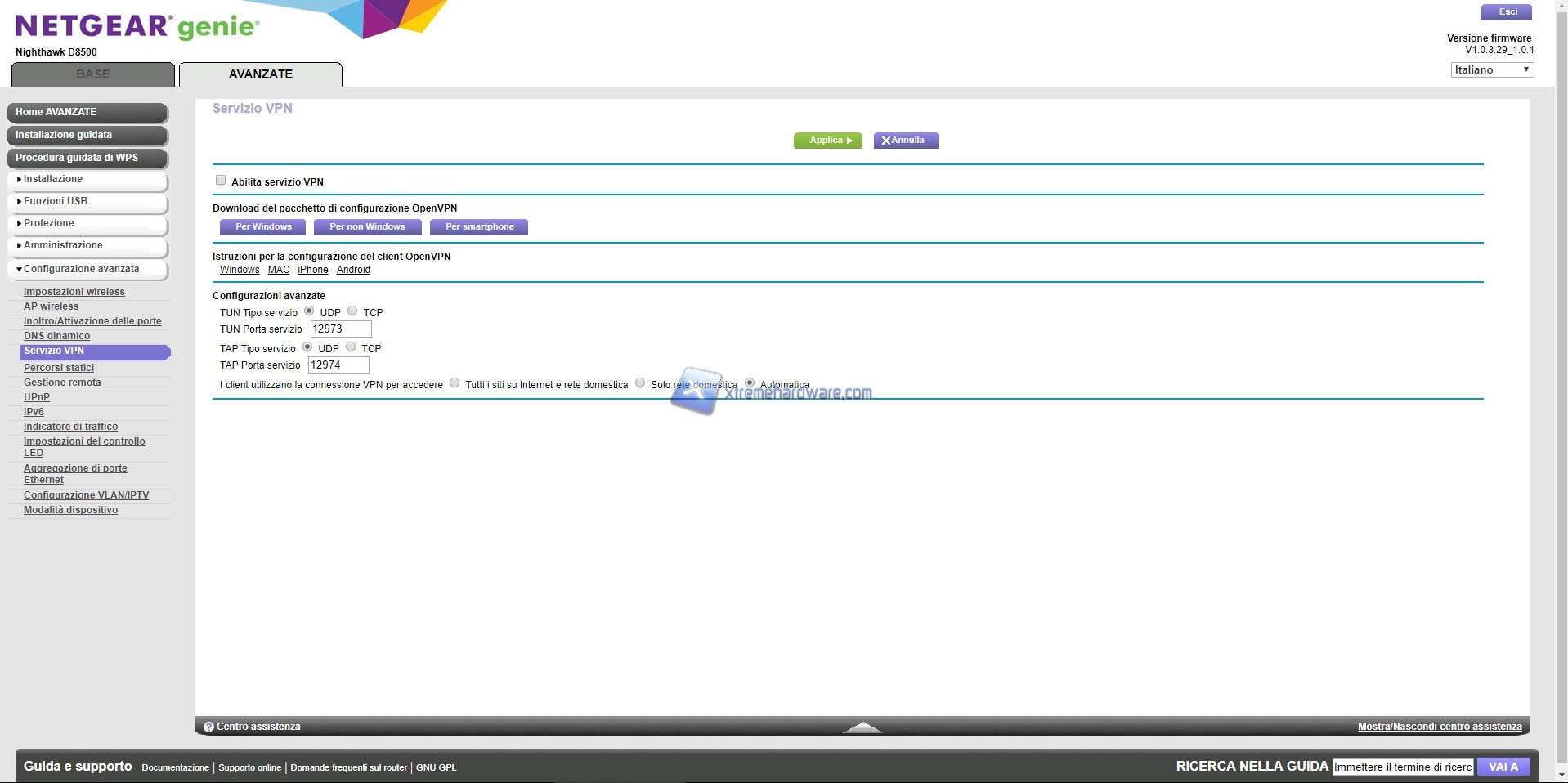The height and width of the screenshot is (783, 1568).
Task: Open the Italiano language dropdown
Action: [1491, 70]
